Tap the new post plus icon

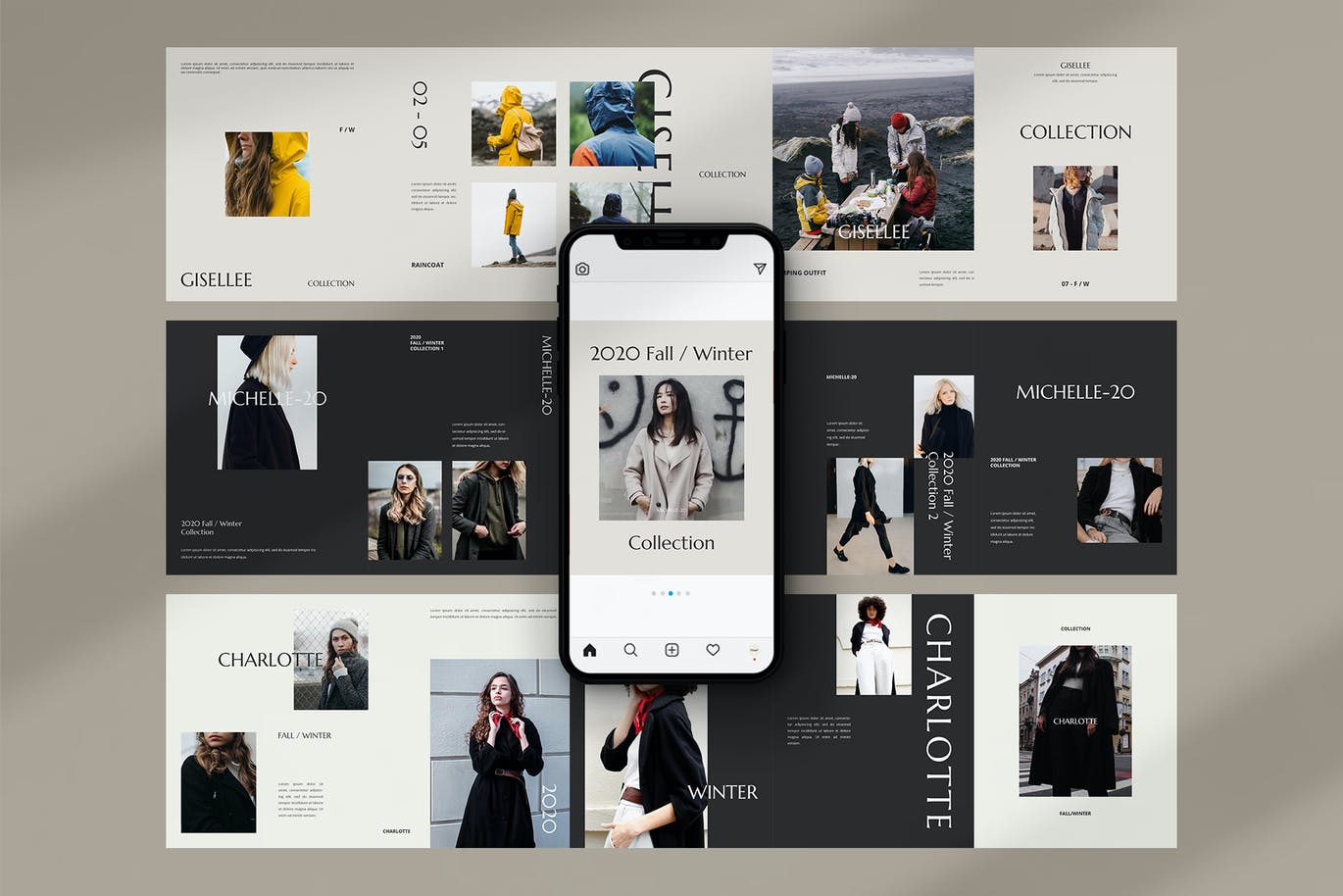[671, 650]
